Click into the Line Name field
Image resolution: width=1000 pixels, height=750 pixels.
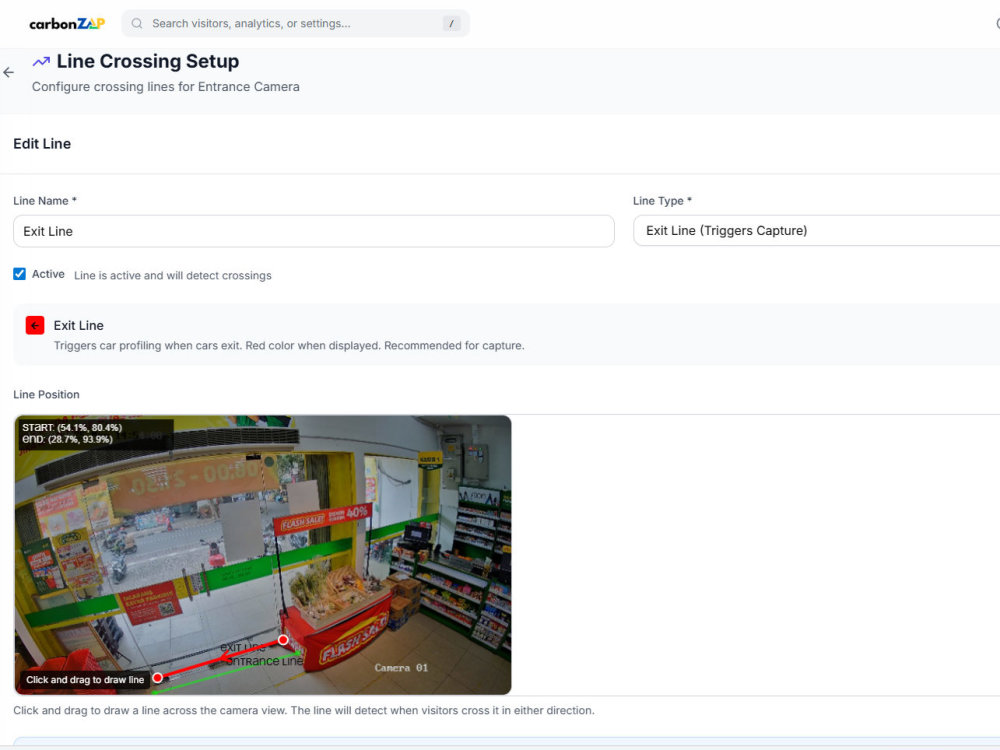pos(314,231)
